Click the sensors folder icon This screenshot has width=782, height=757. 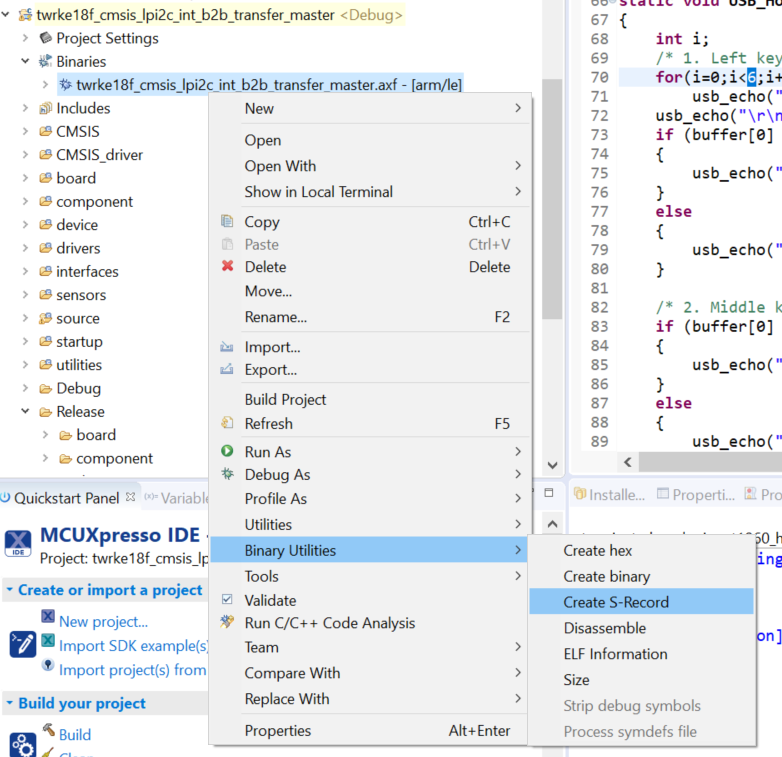(x=45, y=295)
